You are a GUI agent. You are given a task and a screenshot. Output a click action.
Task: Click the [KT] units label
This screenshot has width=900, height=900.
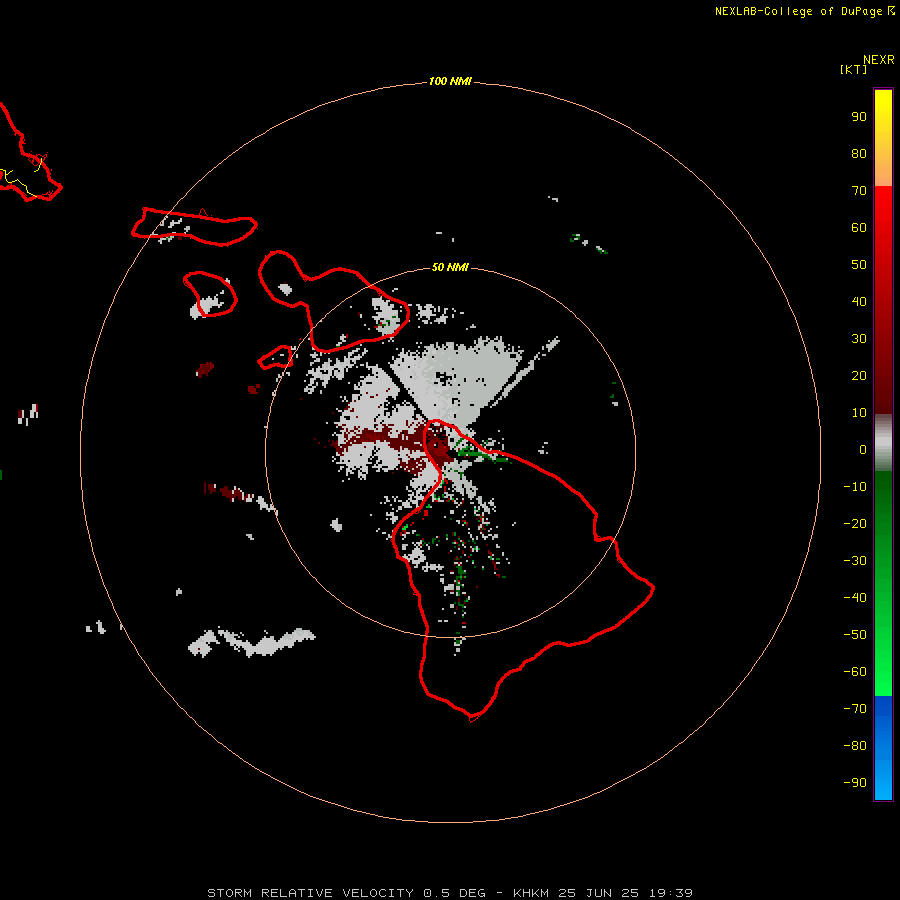coord(853,69)
